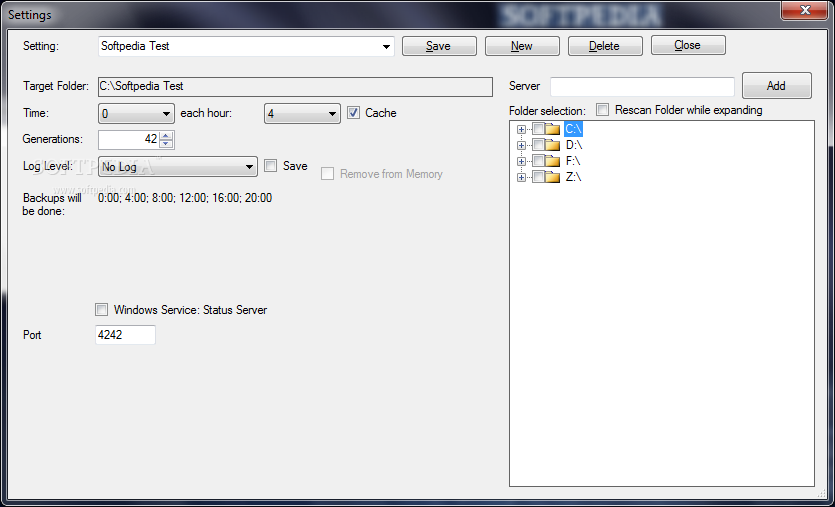This screenshot has width=835, height=507.
Task: Select the F:\ label in folder tree
Action: [x=573, y=161]
